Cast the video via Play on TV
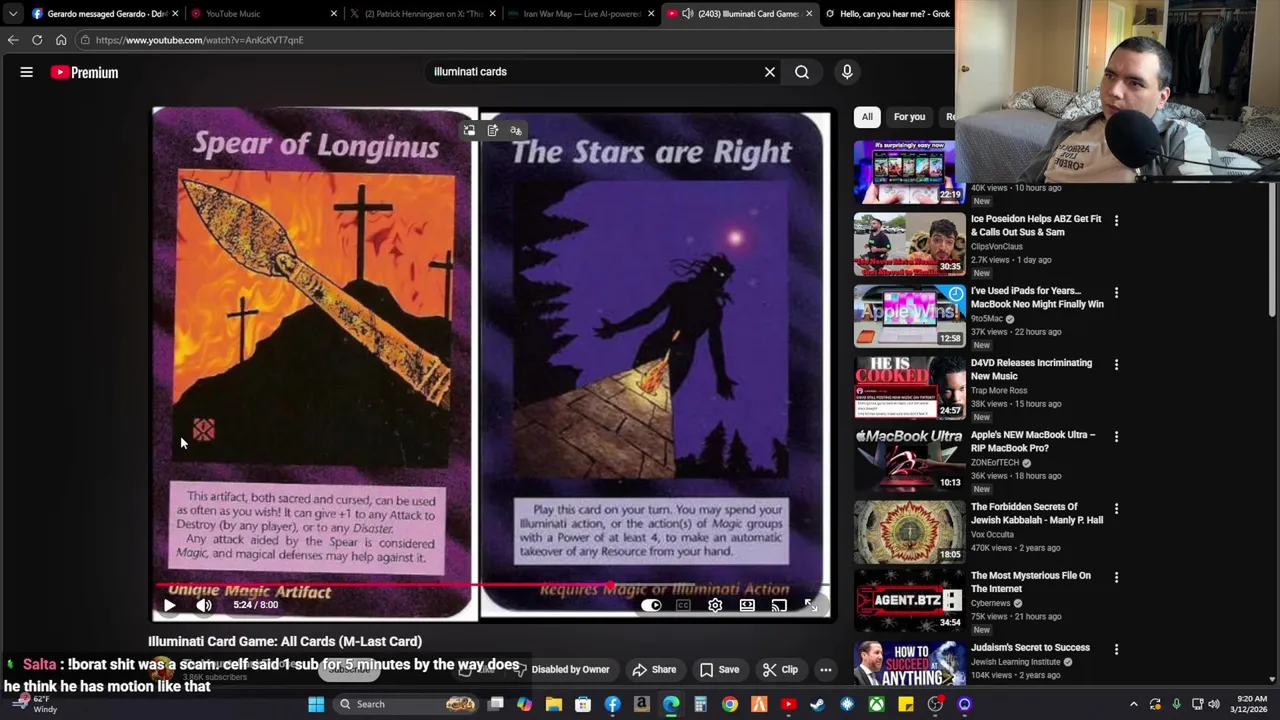 pos(779,605)
